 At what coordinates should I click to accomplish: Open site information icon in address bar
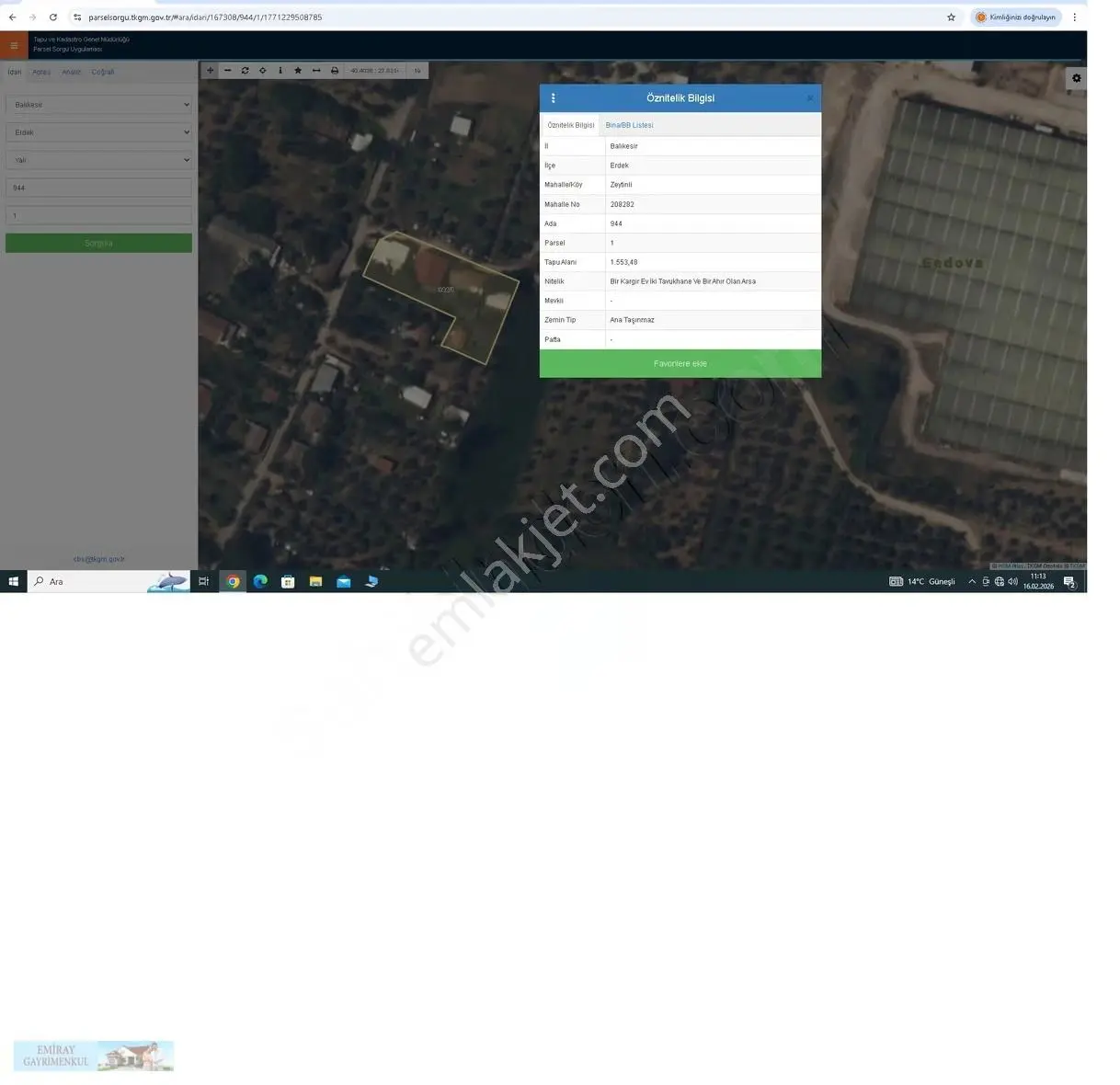coord(77,17)
